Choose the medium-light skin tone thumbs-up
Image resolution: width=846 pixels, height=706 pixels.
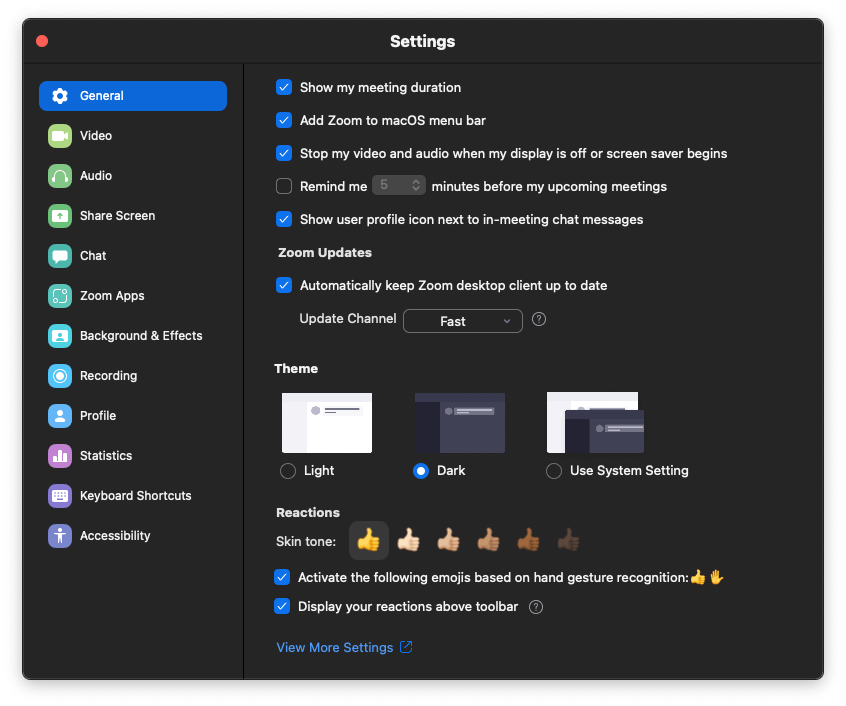tap(448, 540)
